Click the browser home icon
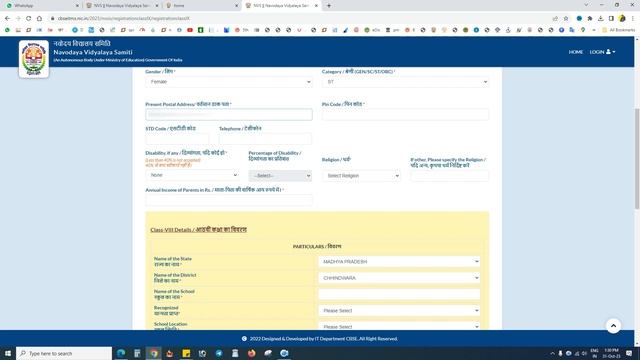 (x=39, y=18)
